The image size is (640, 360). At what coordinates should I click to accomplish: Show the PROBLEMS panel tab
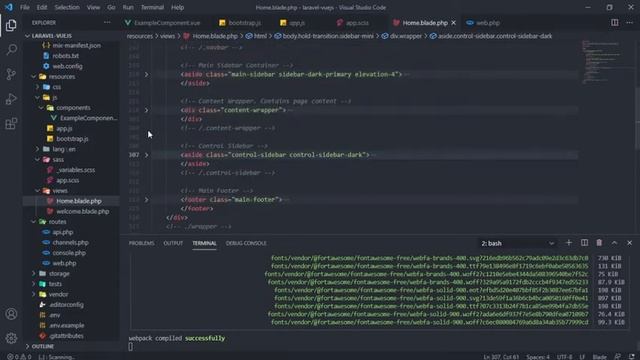click(x=142, y=243)
